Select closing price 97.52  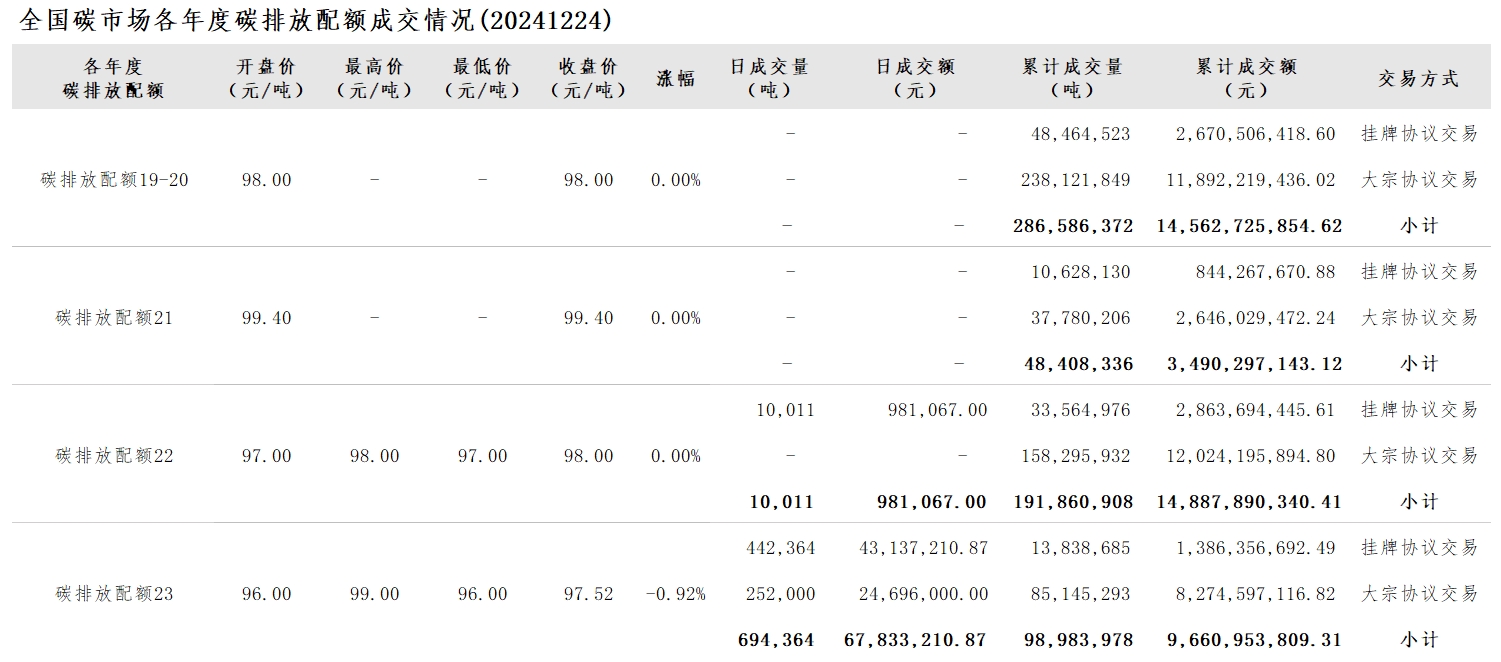coord(589,594)
